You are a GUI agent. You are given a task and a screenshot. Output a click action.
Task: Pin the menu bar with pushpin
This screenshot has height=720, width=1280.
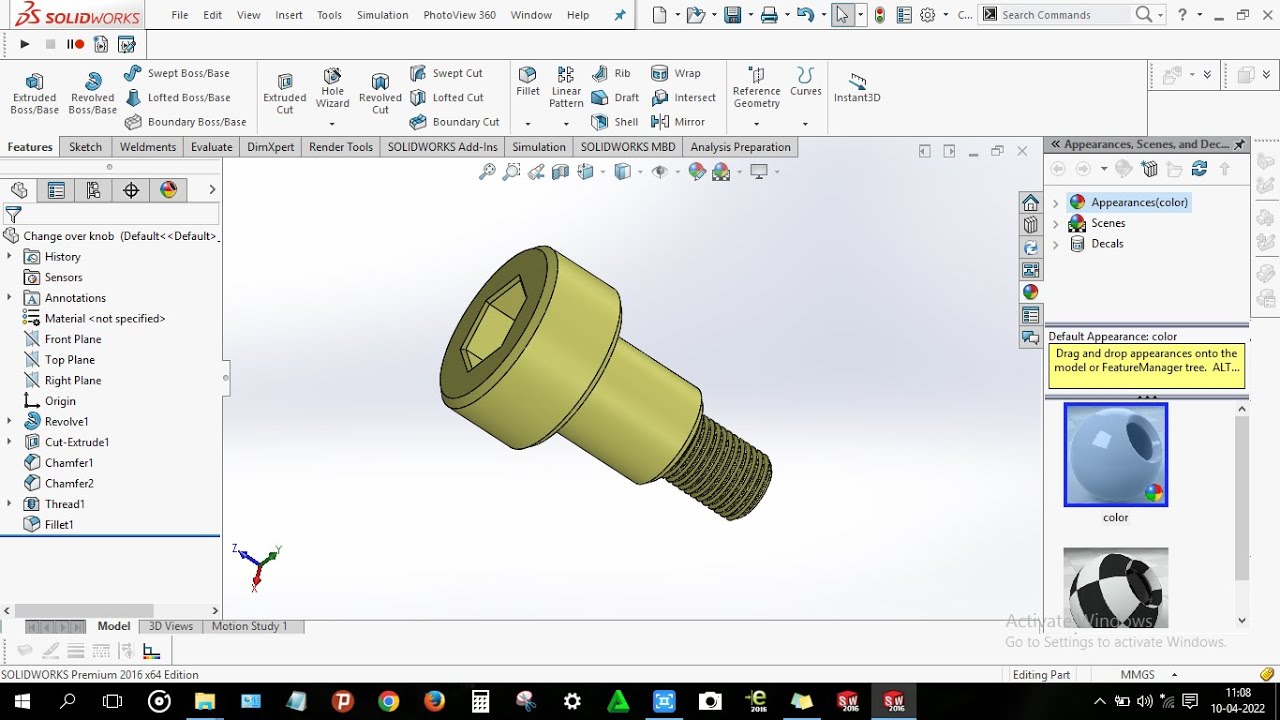620,15
